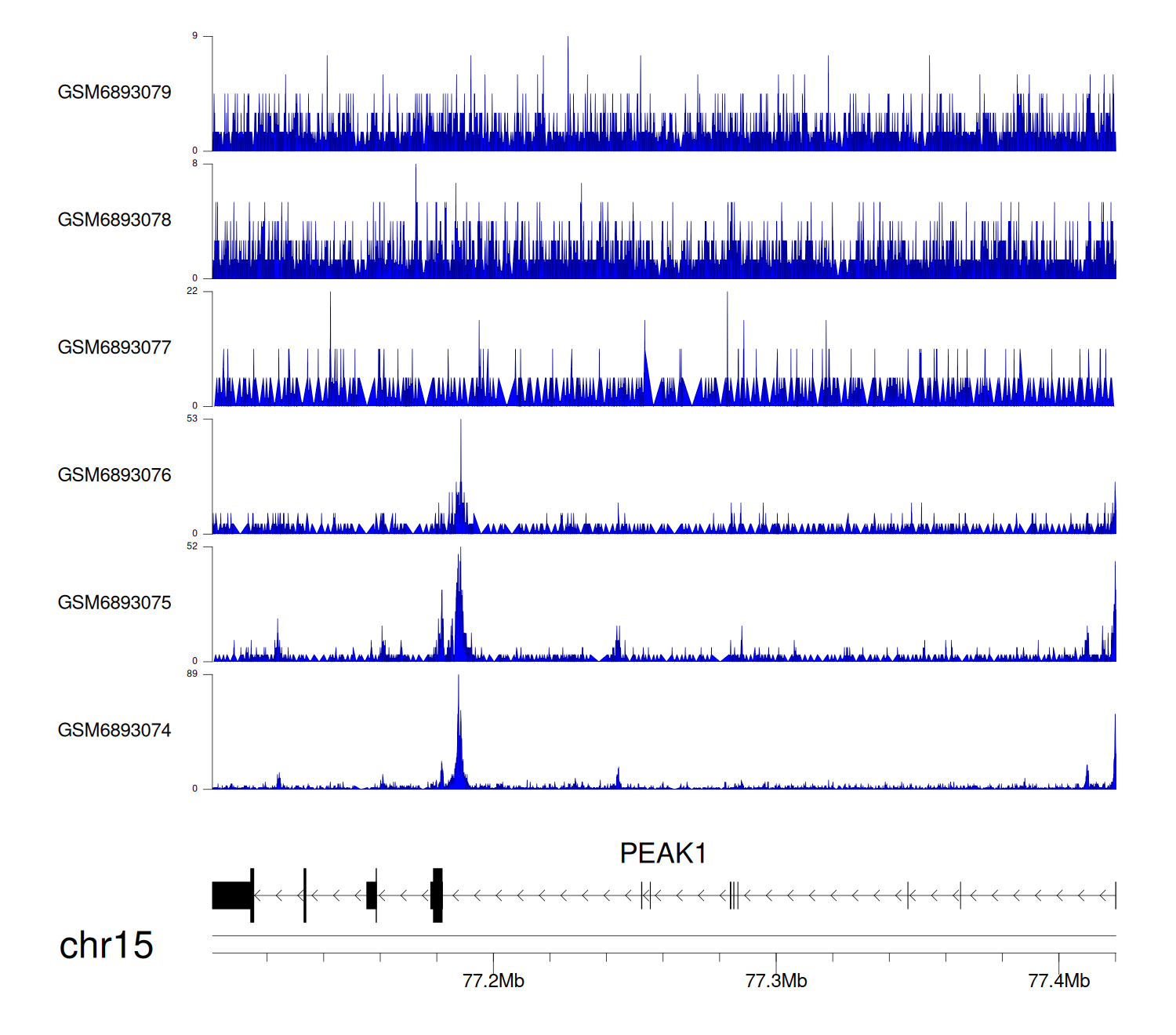Click the y-axis maximum value 89

(193, 674)
